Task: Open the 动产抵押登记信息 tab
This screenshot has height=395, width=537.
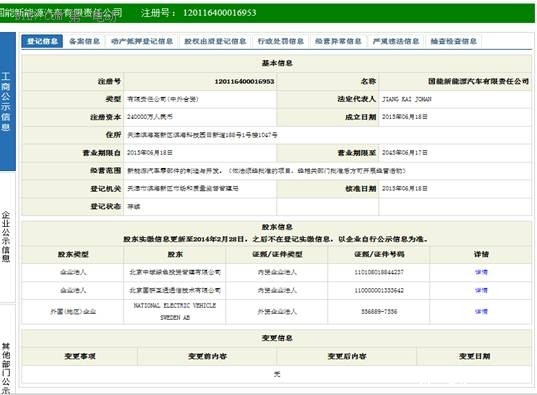Action: pos(142,41)
